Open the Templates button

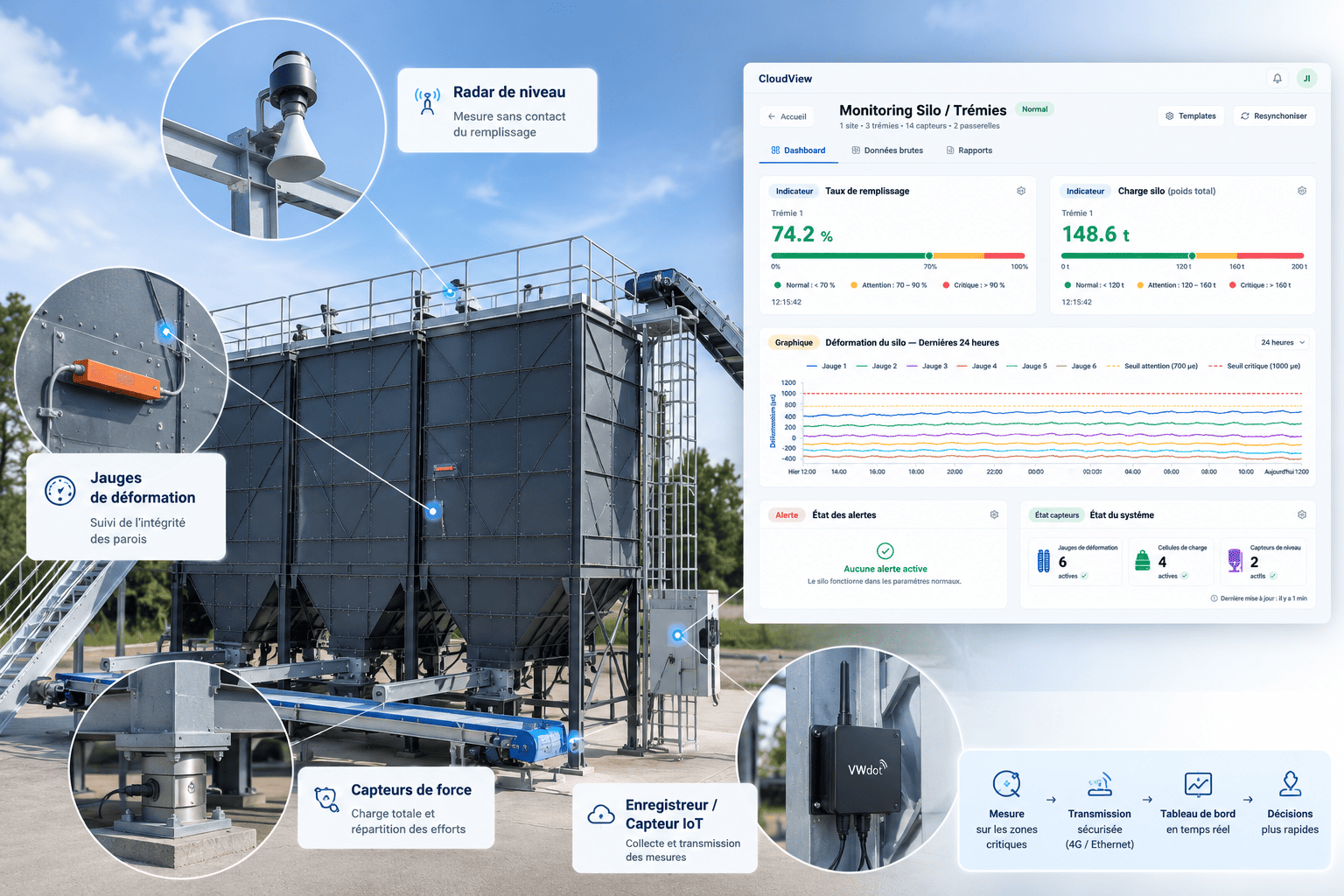[x=1191, y=115]
